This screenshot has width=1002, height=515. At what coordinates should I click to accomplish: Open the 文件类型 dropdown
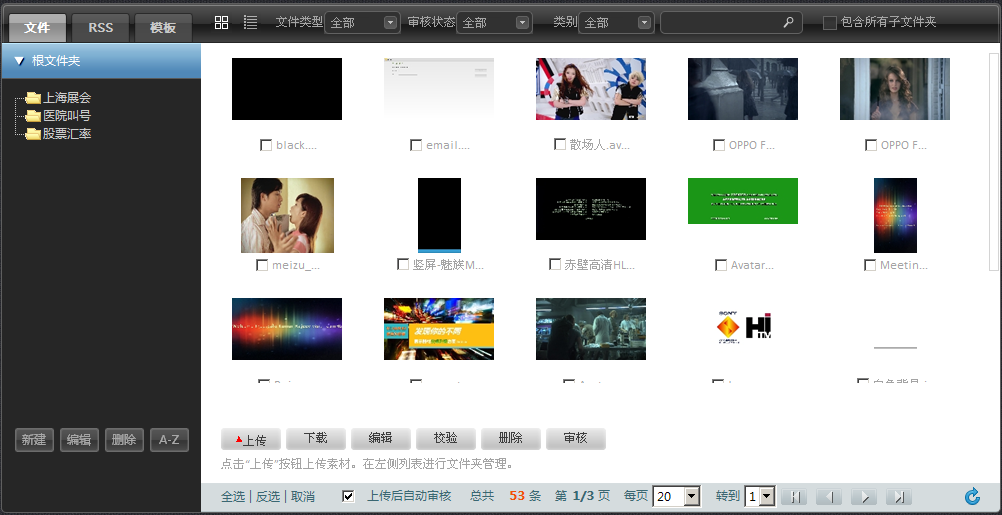[362, 22]
